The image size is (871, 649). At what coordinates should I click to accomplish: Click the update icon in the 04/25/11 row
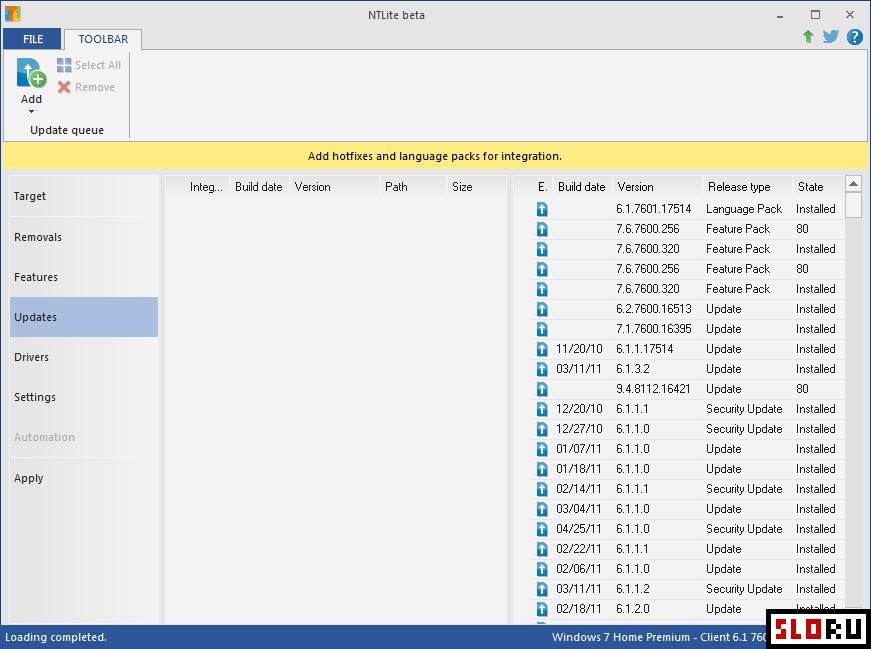(x=542, y=529)
